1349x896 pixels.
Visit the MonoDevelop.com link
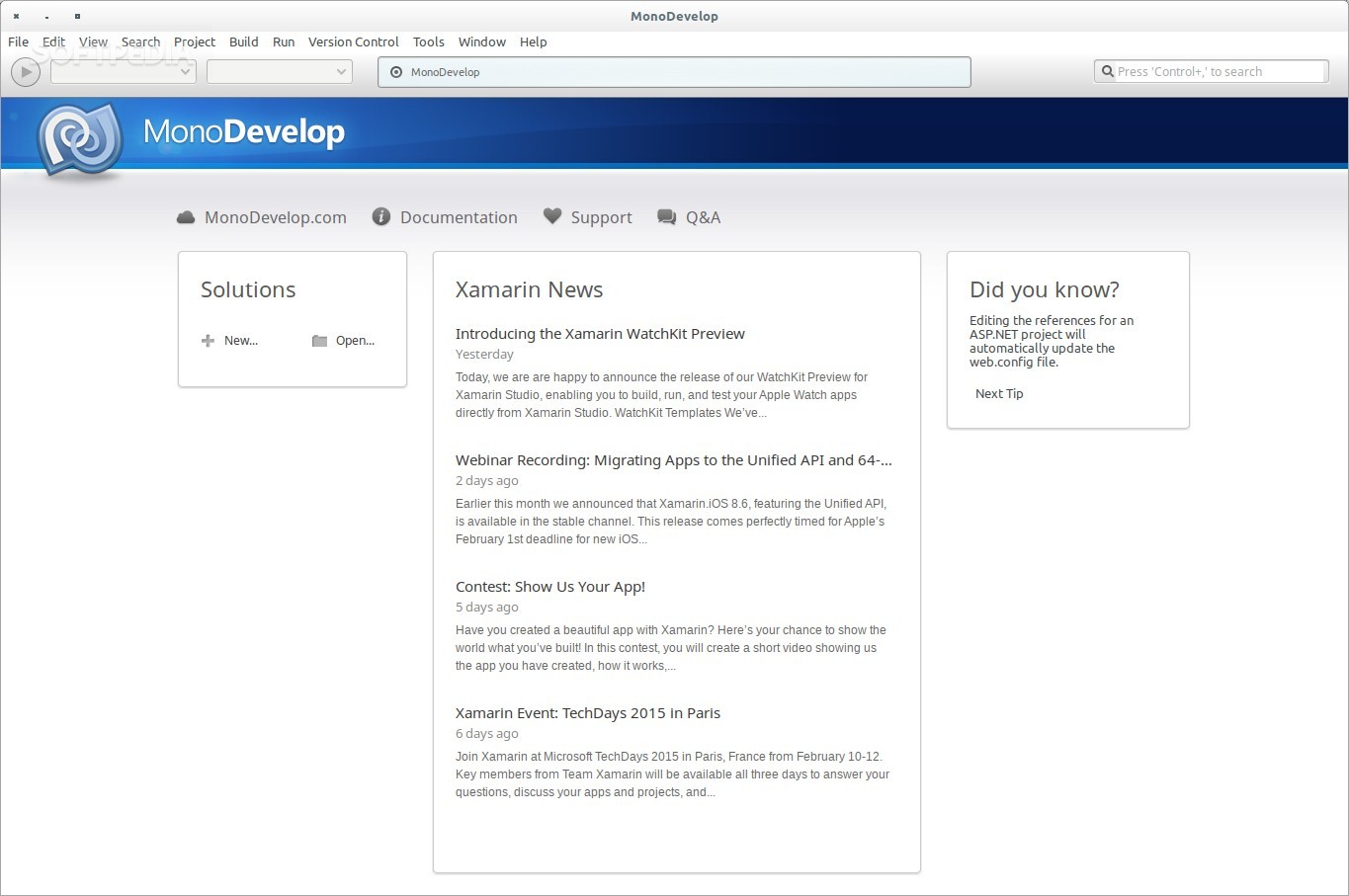click(276, 217)
